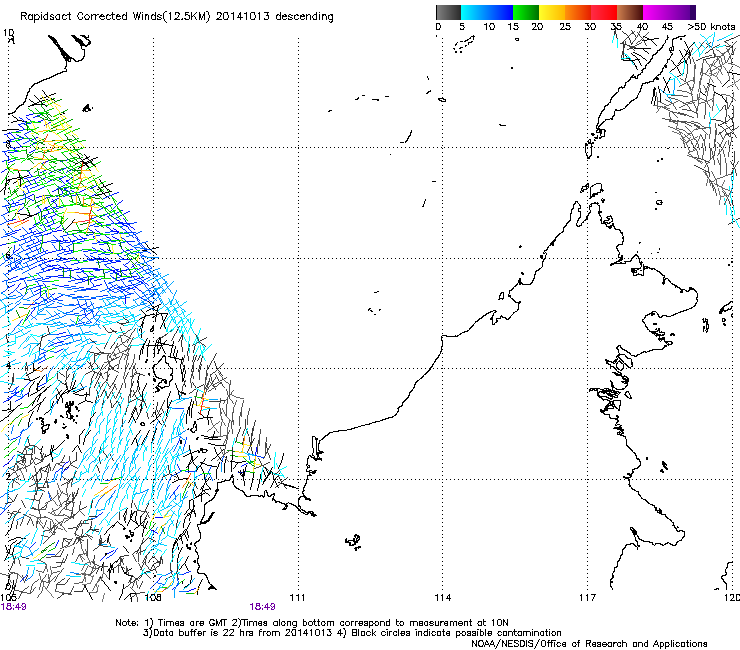
Task: Click the red 30-35 knots legend segment
Action: pos(604,12)
